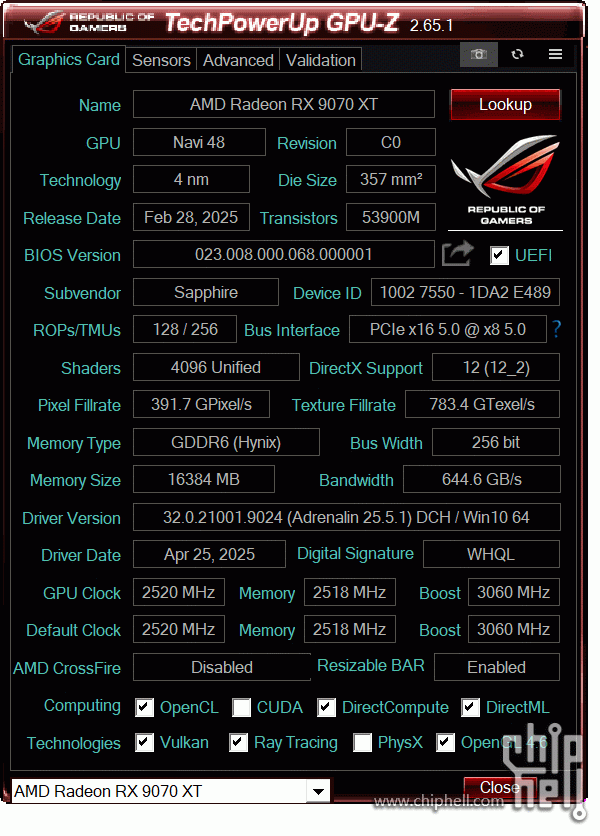The width and height of the screenshot is (600, 836).
Task: Click the Default Clock row Boost value 3060 MHz
Action: 514,629
